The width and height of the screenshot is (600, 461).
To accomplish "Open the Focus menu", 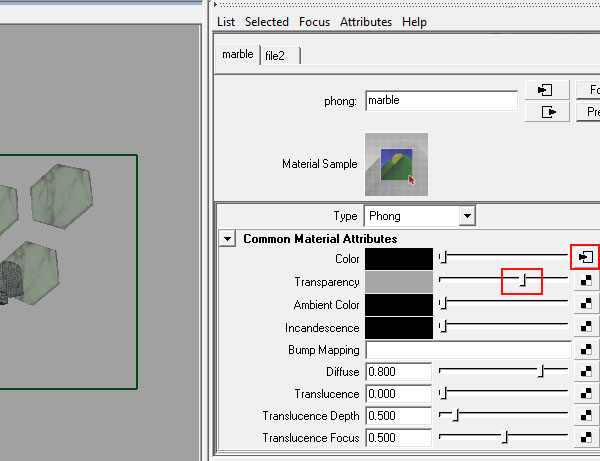I will coord(314,22).
